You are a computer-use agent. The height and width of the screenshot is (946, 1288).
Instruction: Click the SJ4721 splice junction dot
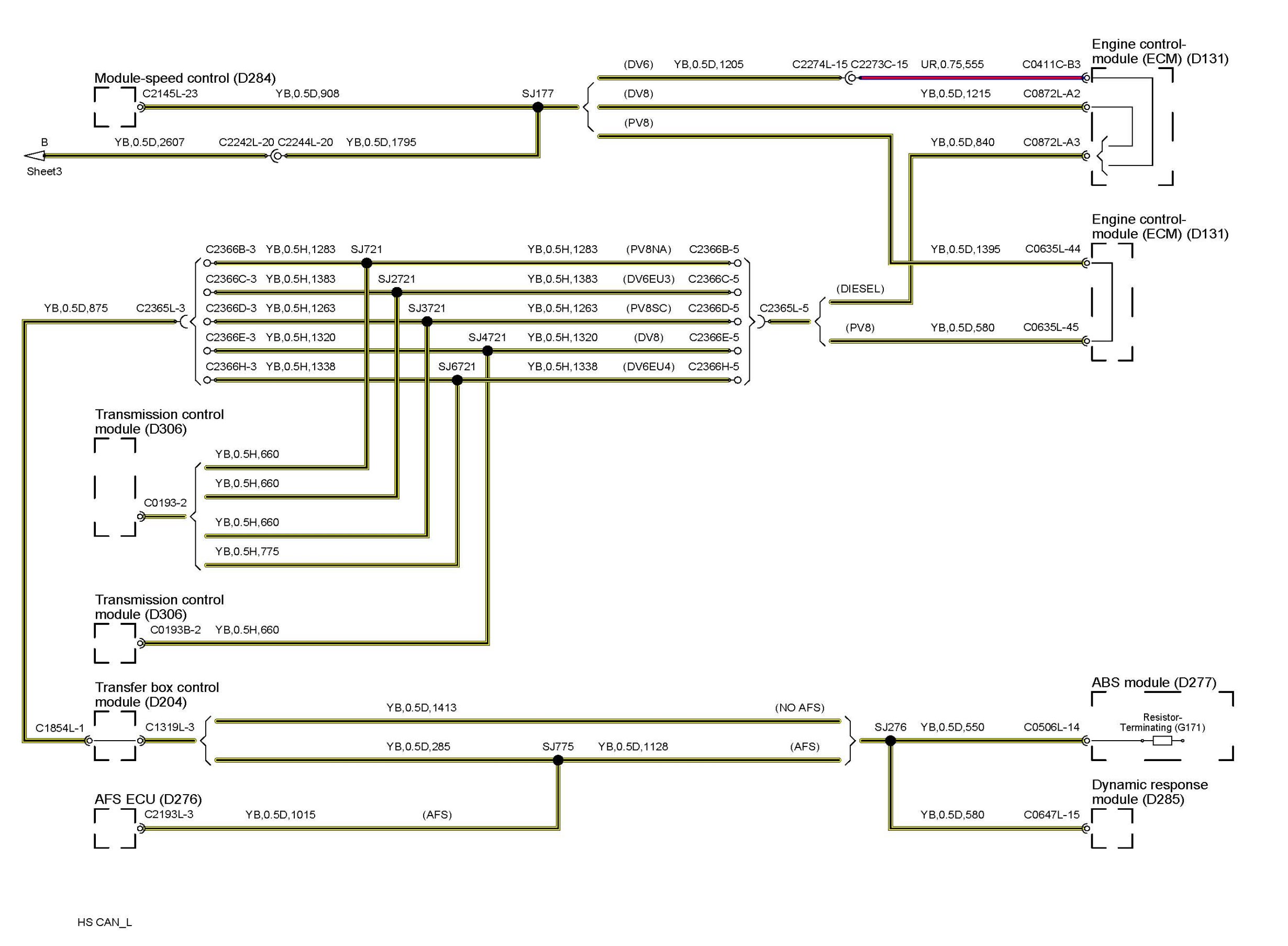487,350
